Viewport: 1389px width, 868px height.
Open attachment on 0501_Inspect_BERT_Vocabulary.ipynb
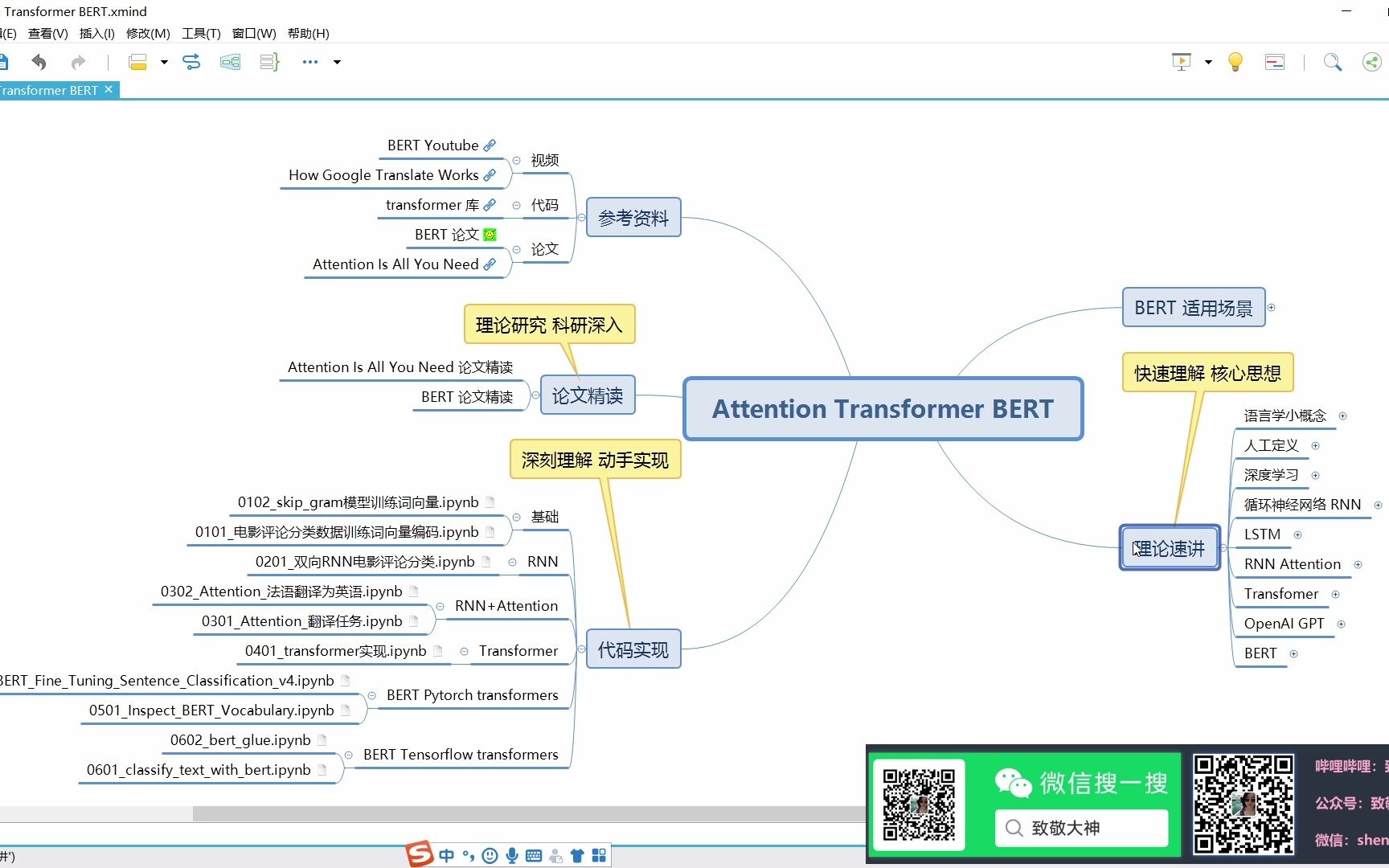point(345,710)
